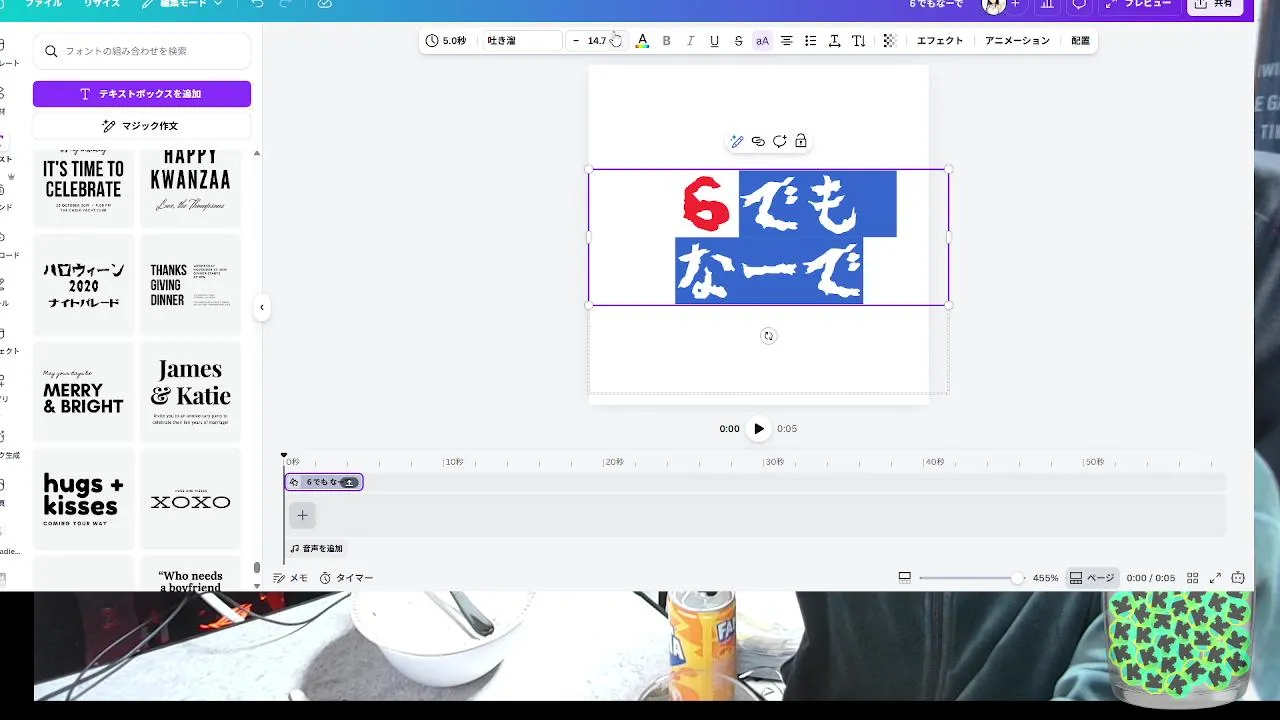The width and height of the screenshot is (1280, 720).
Task: Open the プレビュー preview button
Action: click(x=1139, y=4)
